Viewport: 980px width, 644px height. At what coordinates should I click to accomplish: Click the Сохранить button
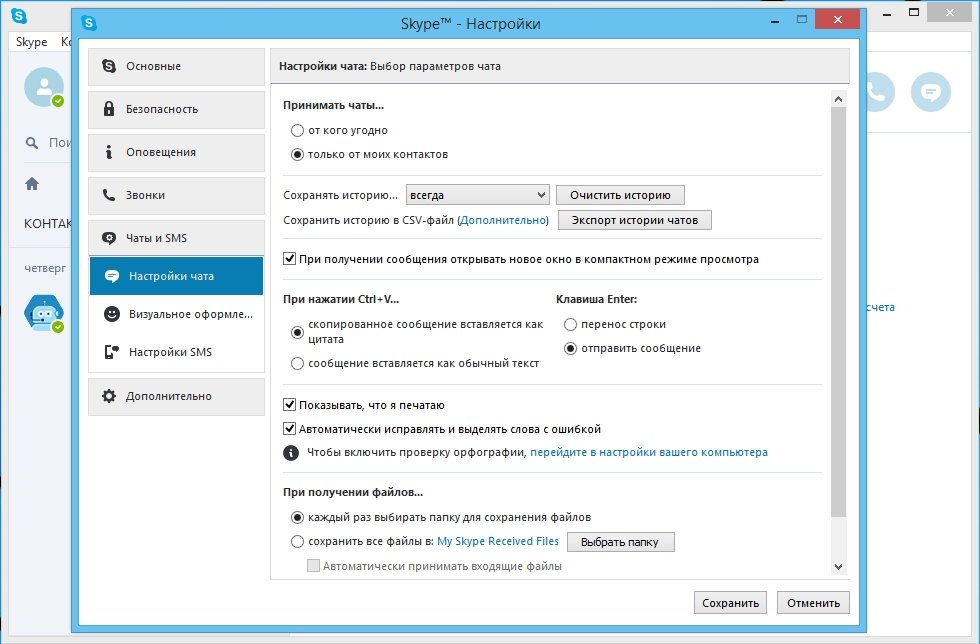[x=730, y=603]
